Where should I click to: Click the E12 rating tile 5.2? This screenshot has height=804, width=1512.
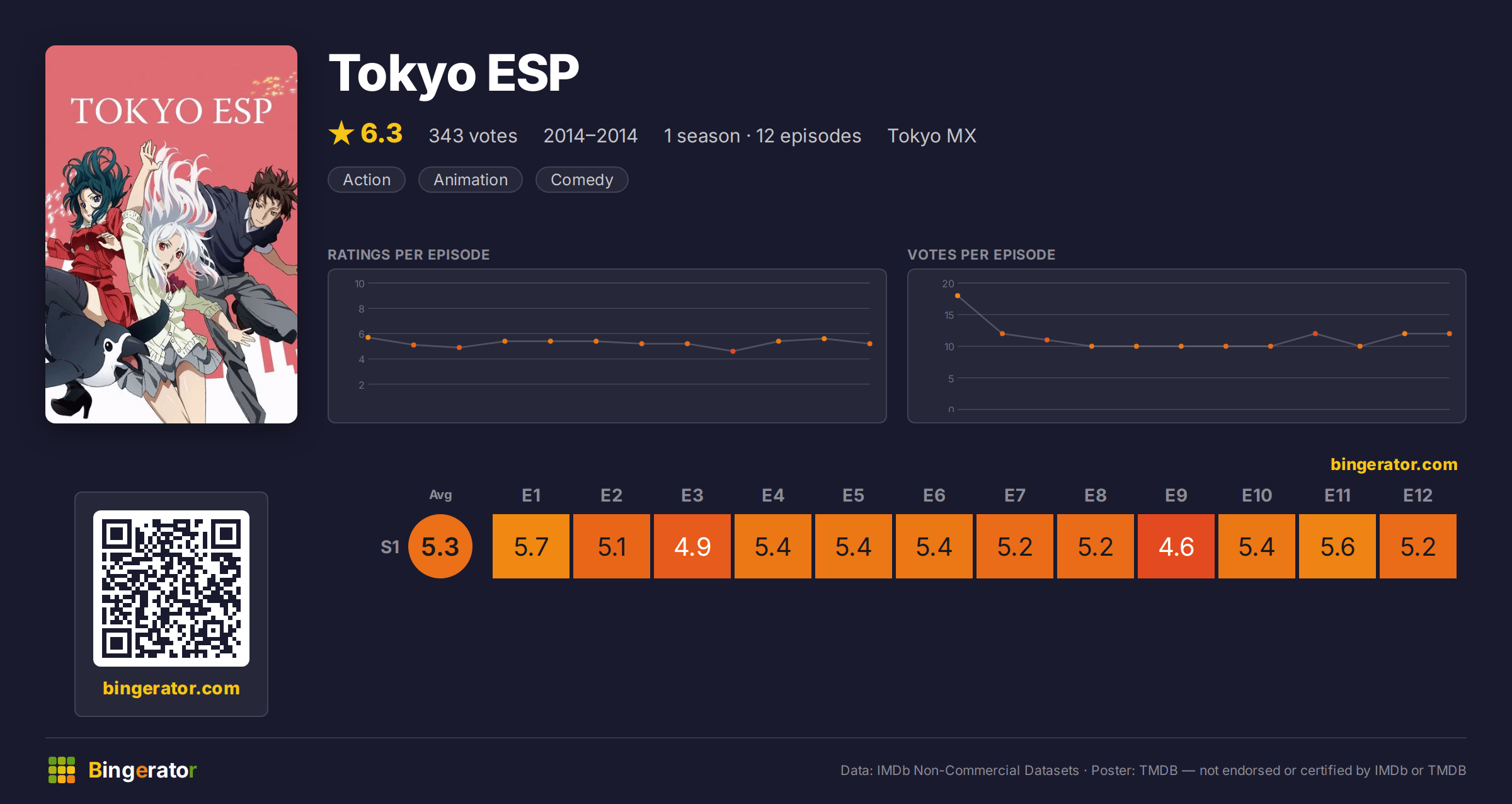pos(1418,546)
